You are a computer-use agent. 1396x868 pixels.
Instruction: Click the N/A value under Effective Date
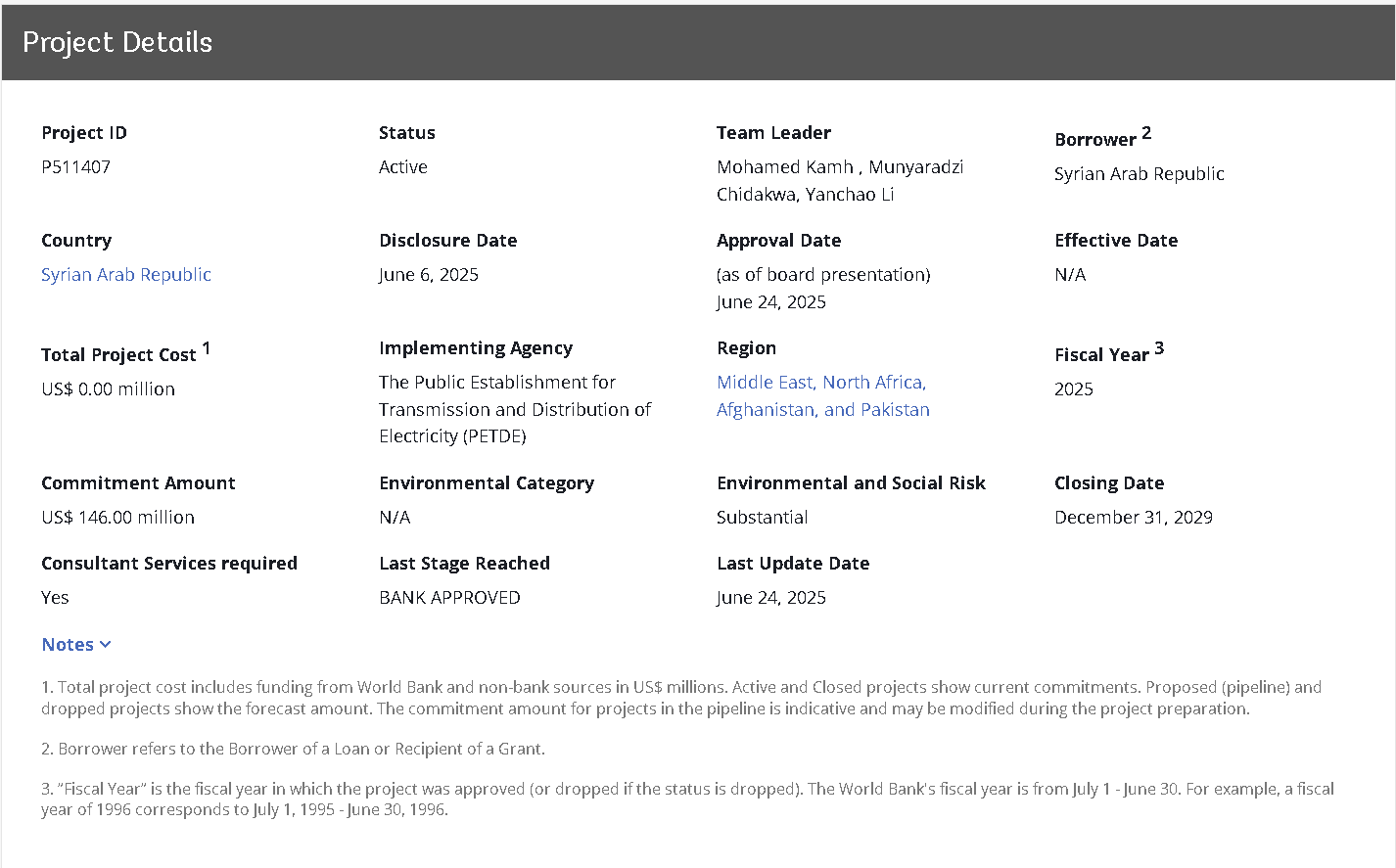click(x=1069, y=275)
